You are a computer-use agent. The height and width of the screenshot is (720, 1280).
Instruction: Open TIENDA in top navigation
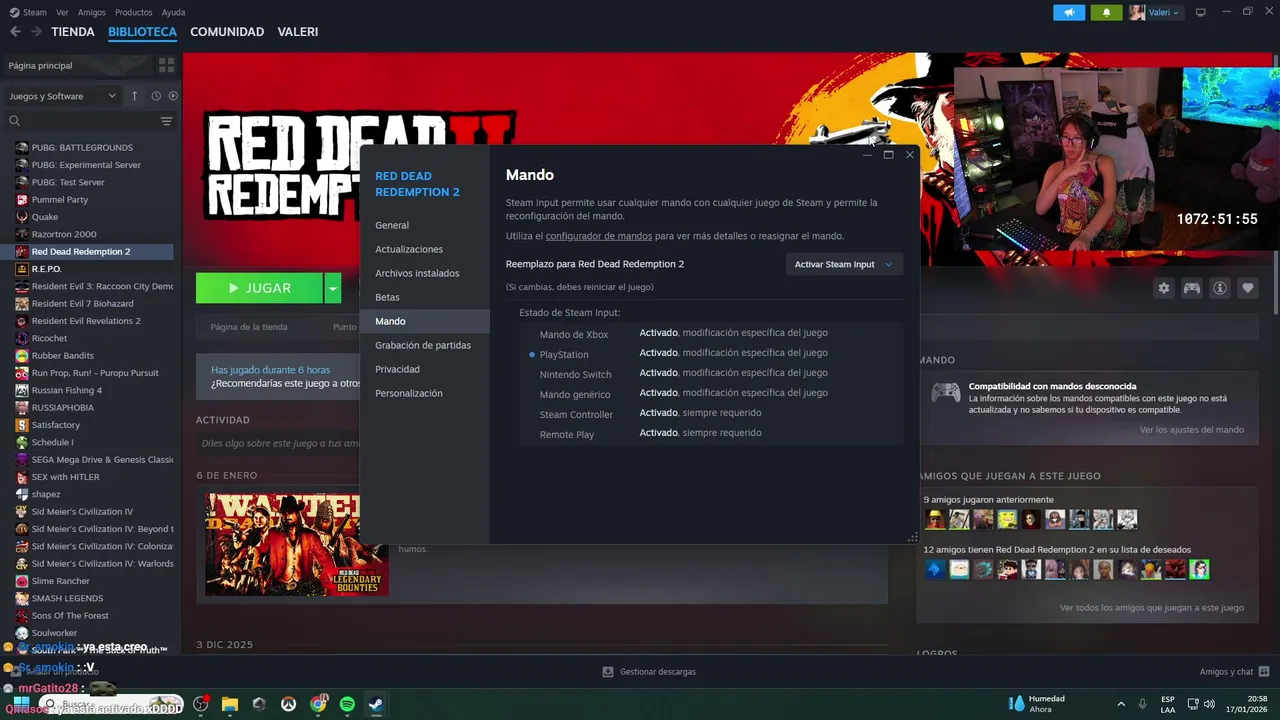coord(73,32)
